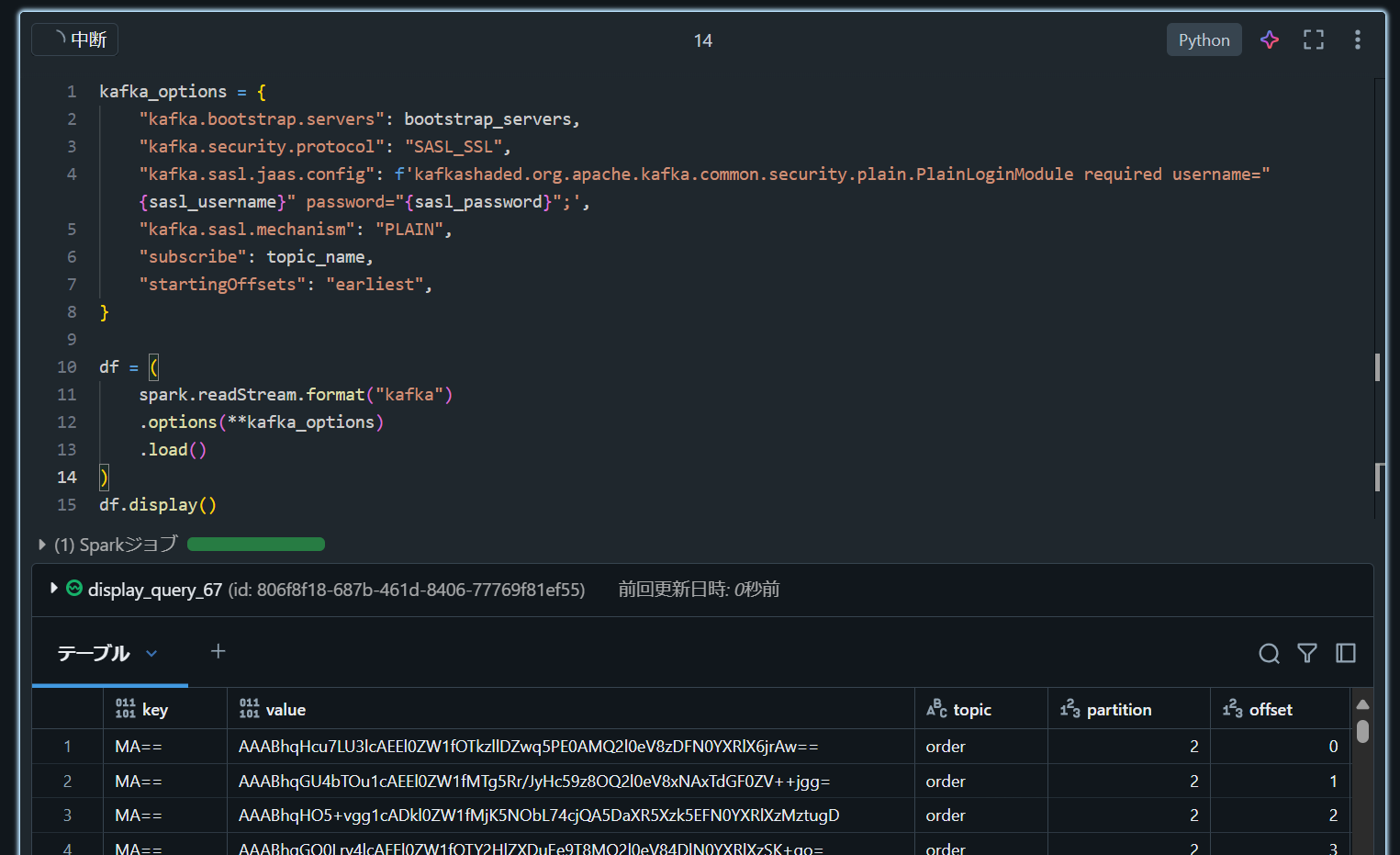Select offset cell with value 0
Image resolution: width=1400 pixels, height=855 pixels.
click(1280, 747)
